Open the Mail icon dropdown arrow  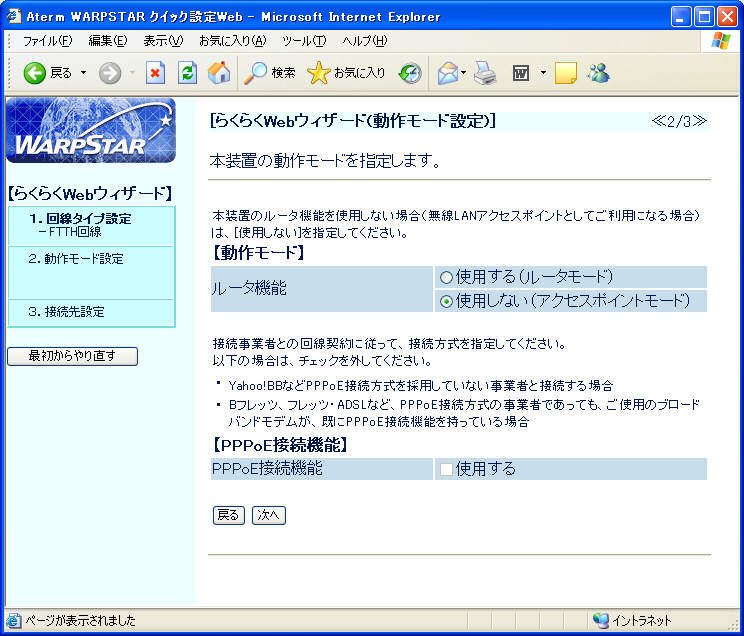tap(463, 73)
